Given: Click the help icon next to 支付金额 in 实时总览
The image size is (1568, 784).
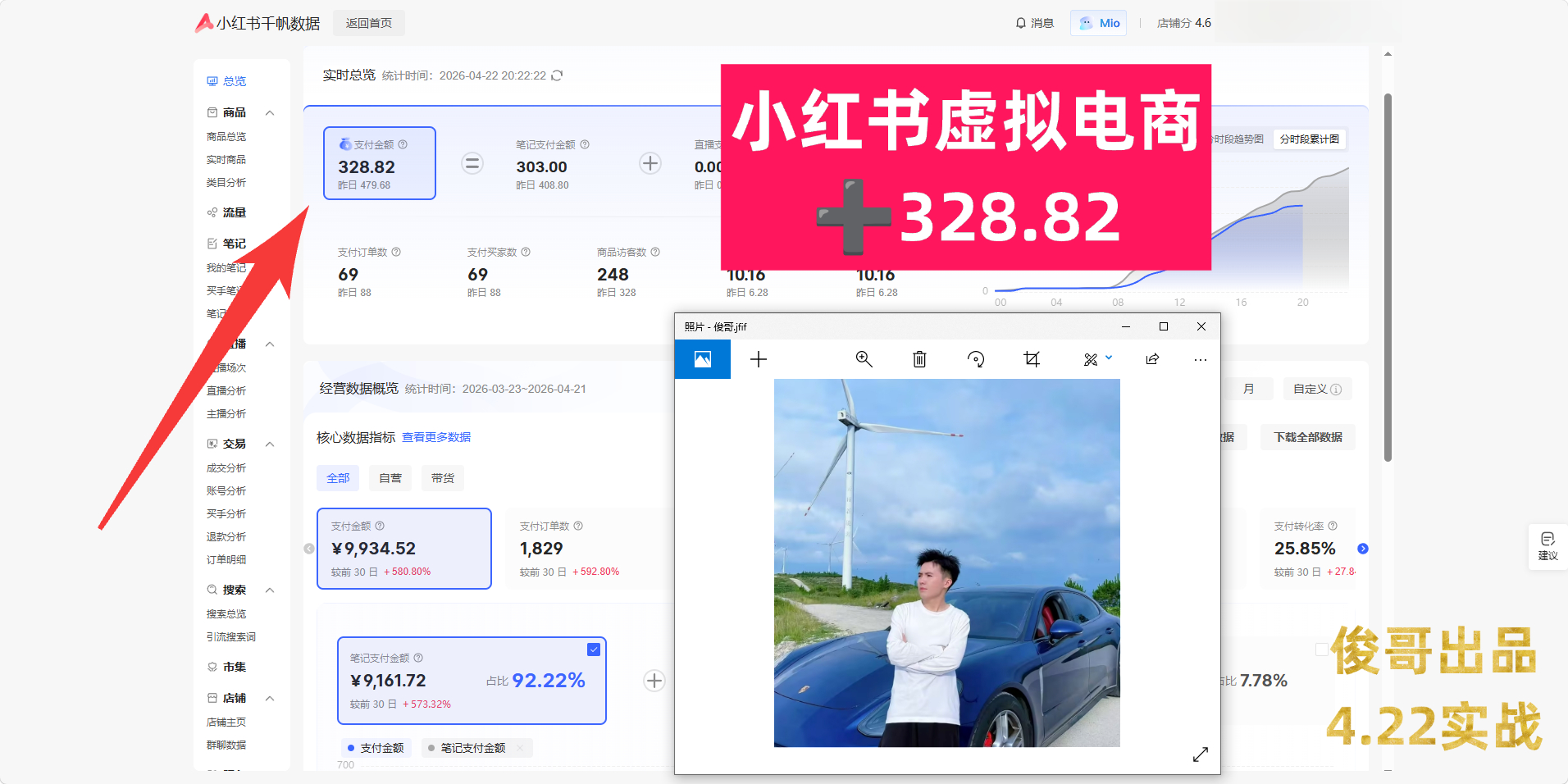Looking at the screenshot, I should 403,144.
